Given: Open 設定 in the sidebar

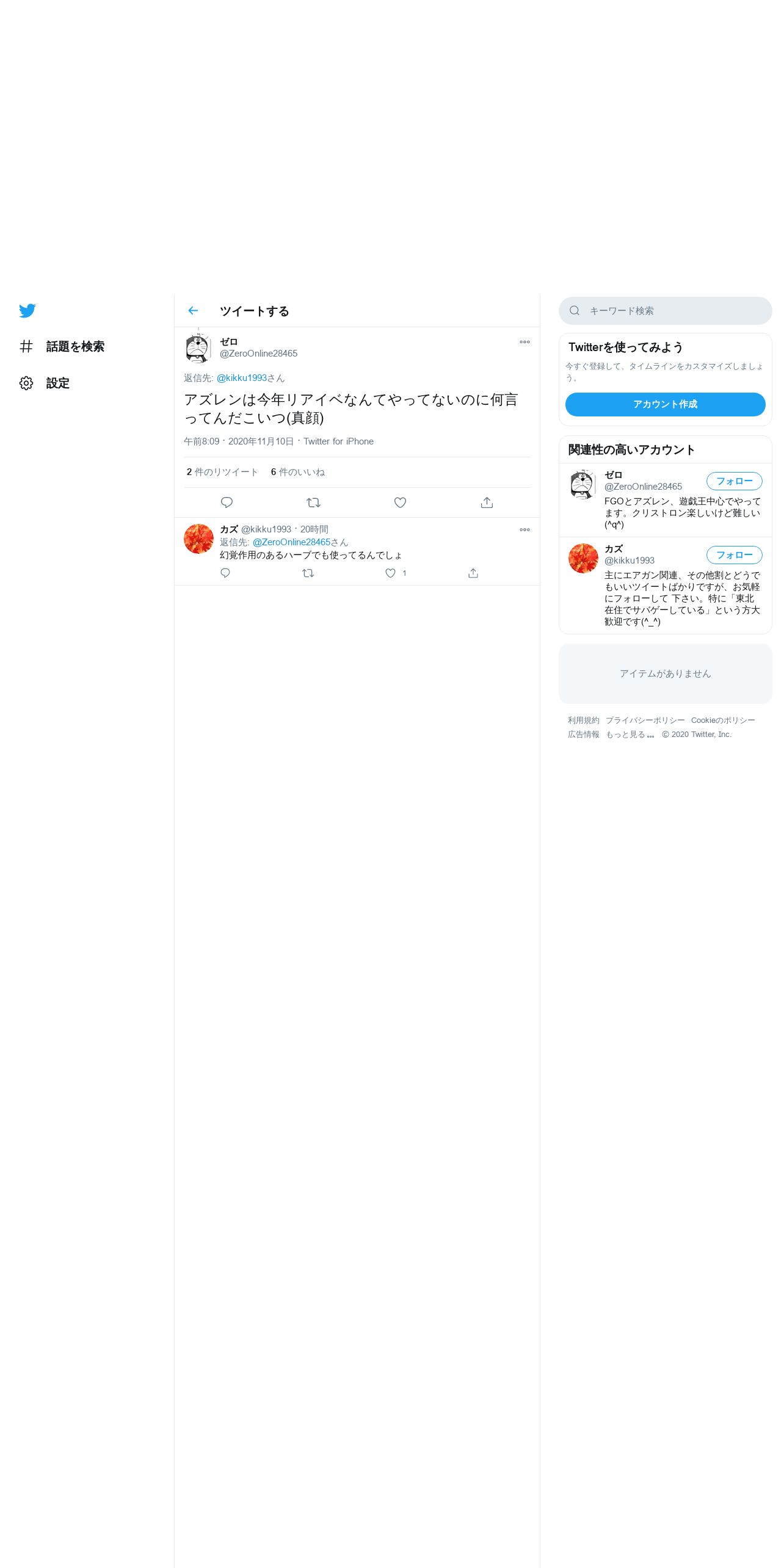Looking at the screenshot, I should pyautogui.click(x=45, y=383).
